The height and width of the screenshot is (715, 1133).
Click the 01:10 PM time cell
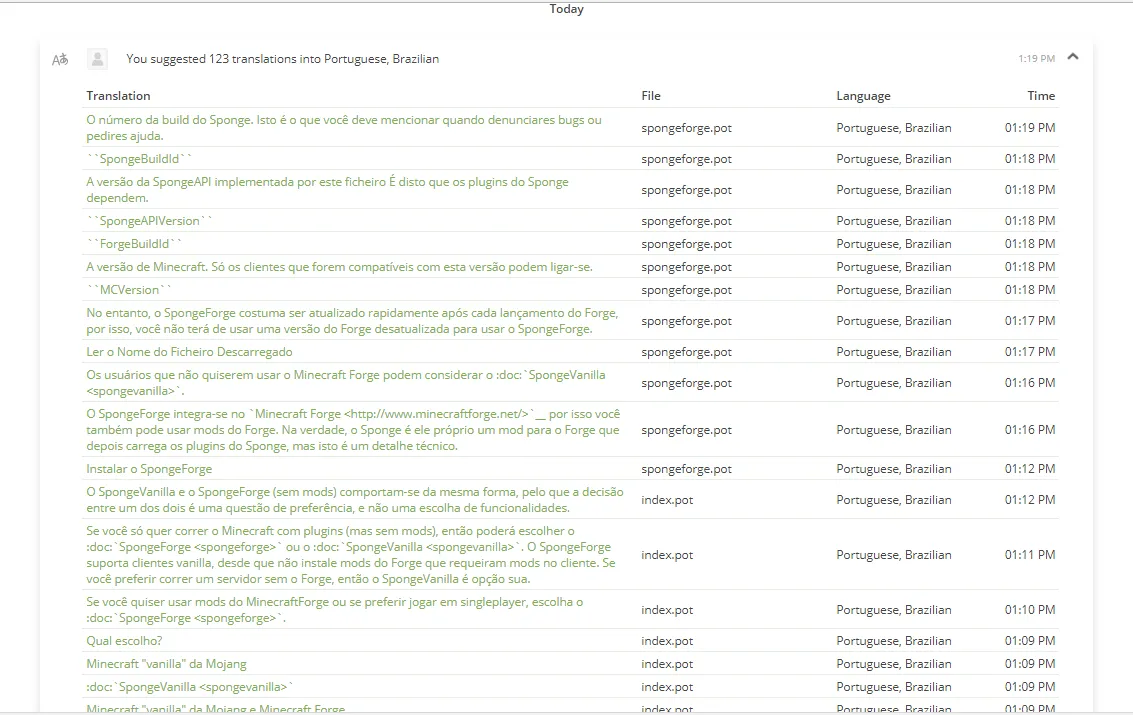(1030, 610)
